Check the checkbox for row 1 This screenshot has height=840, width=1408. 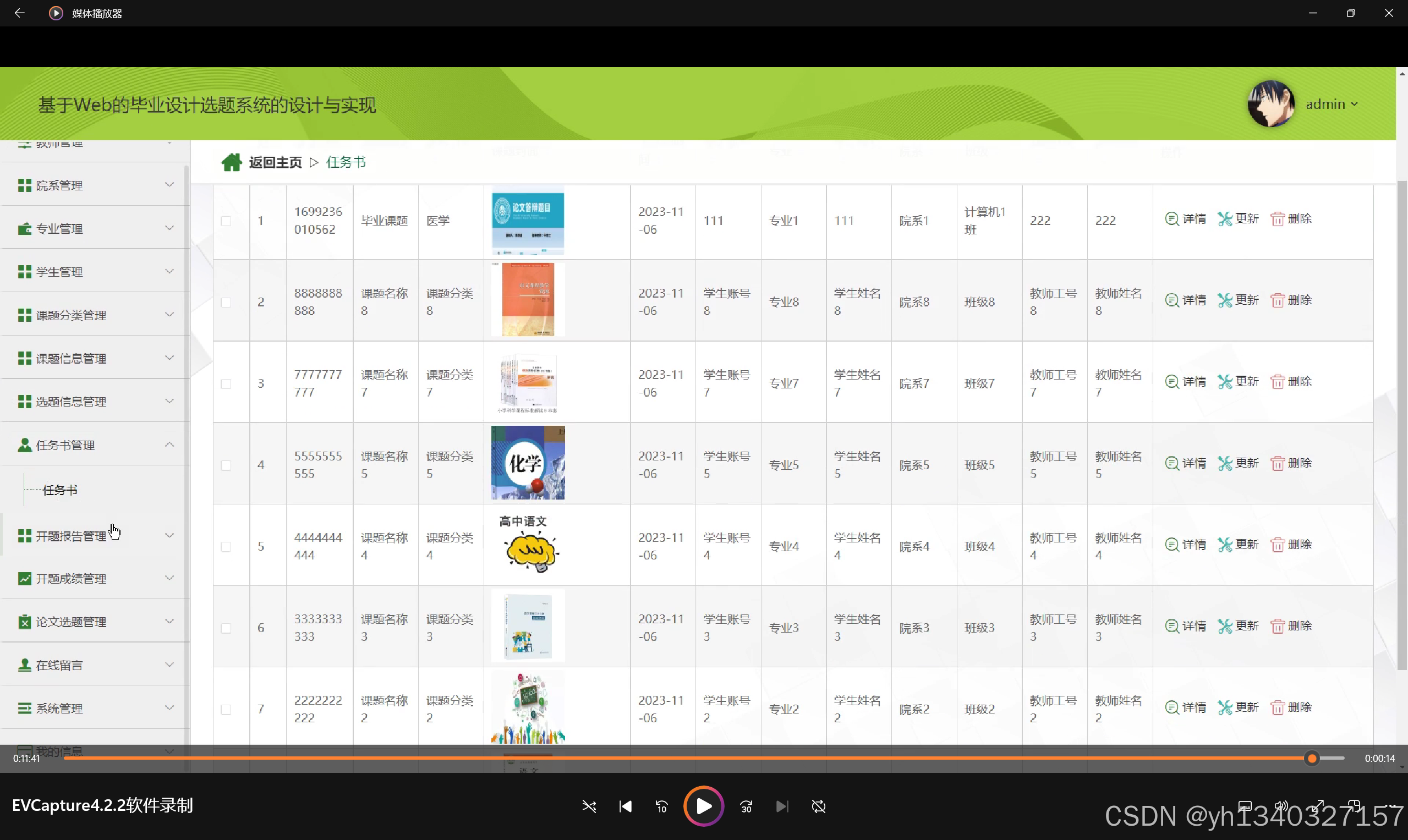226,221
